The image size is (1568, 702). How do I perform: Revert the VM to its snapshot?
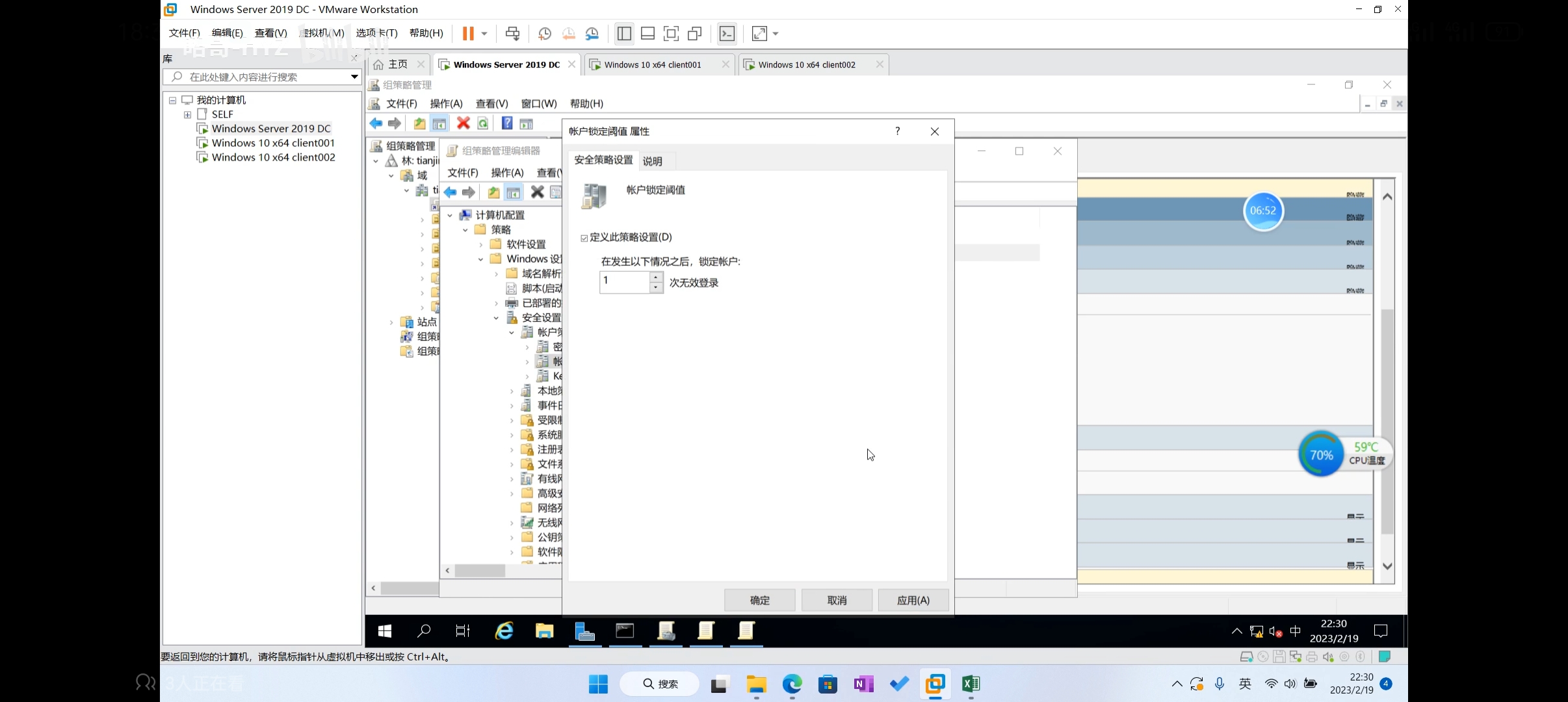coord(568,34)
